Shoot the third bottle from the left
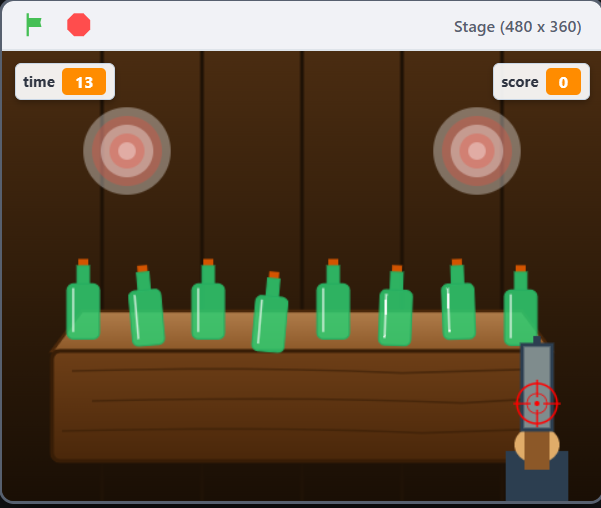The width and height of the screenshot is (601, 508). point(208,299)
